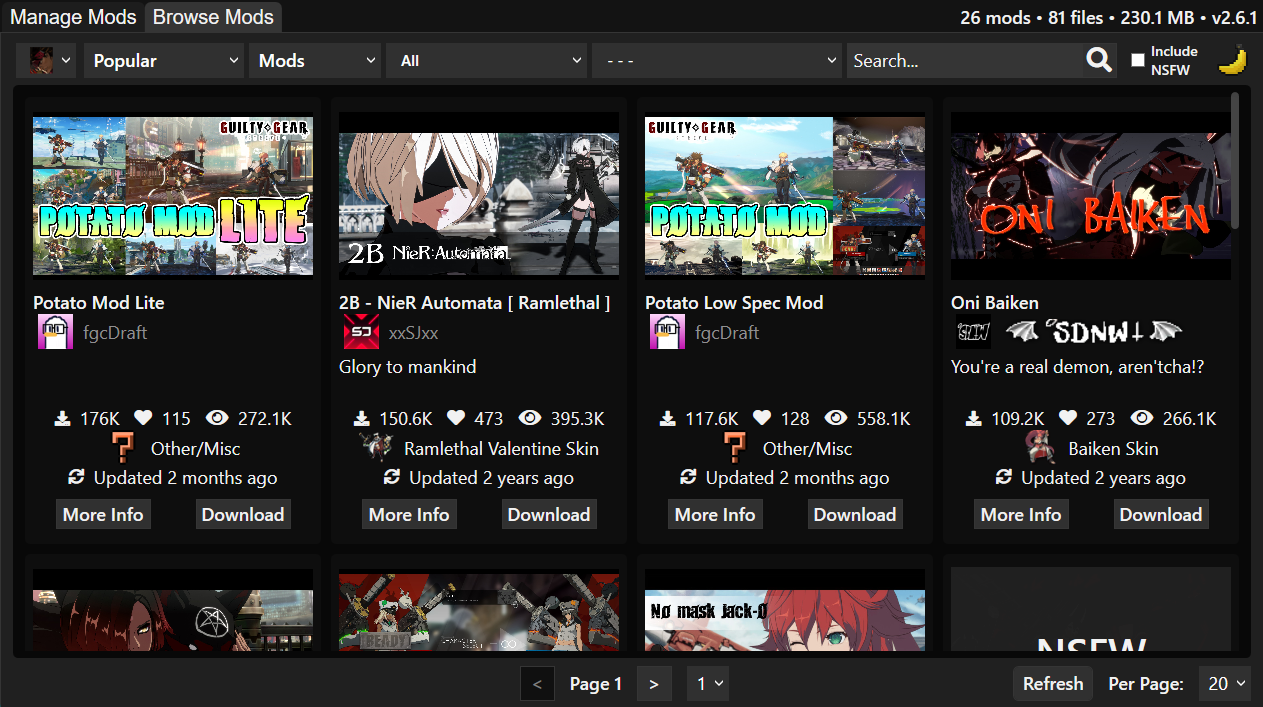
Task: Select the Browse Mods tab
Action: tap(213, 17)
